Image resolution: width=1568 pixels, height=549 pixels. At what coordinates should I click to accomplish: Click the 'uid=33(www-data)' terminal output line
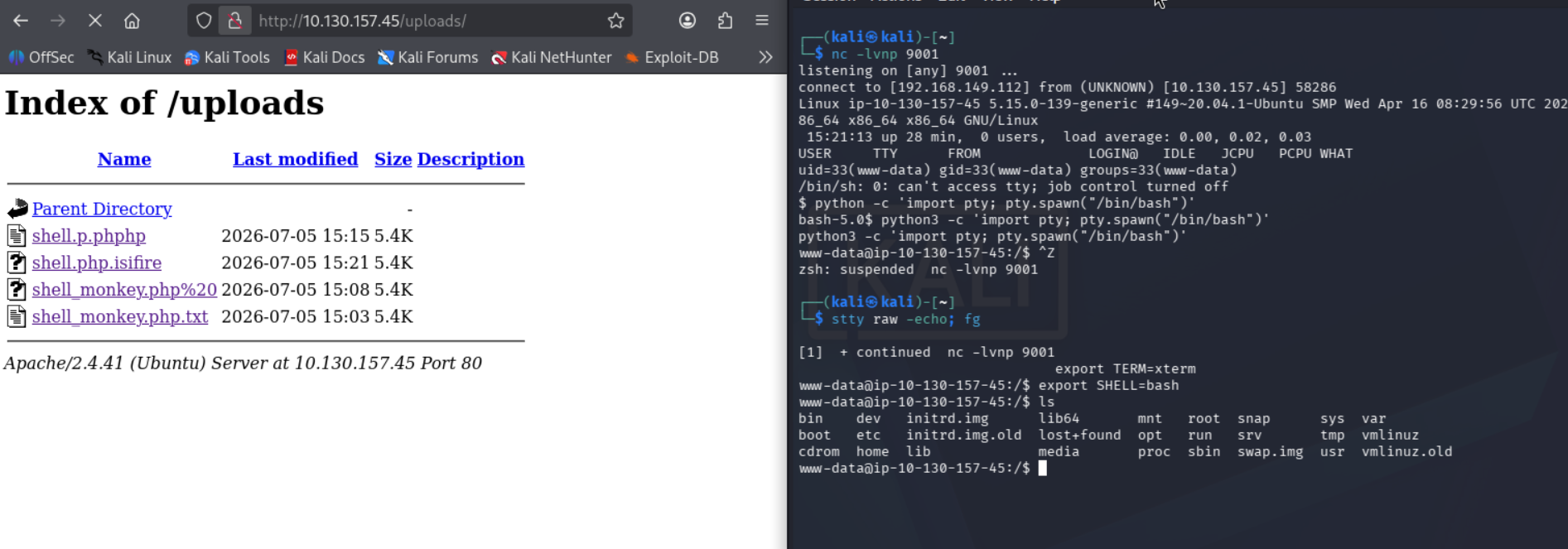1017,170
